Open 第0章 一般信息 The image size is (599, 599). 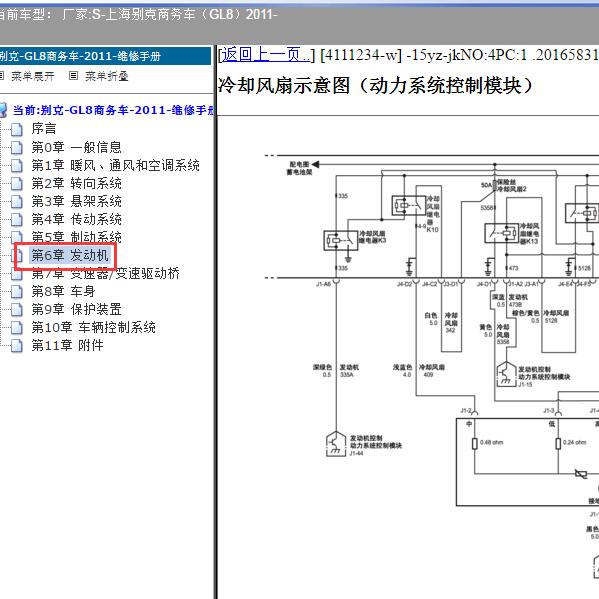pyautogui.click(x=76, y=147)
